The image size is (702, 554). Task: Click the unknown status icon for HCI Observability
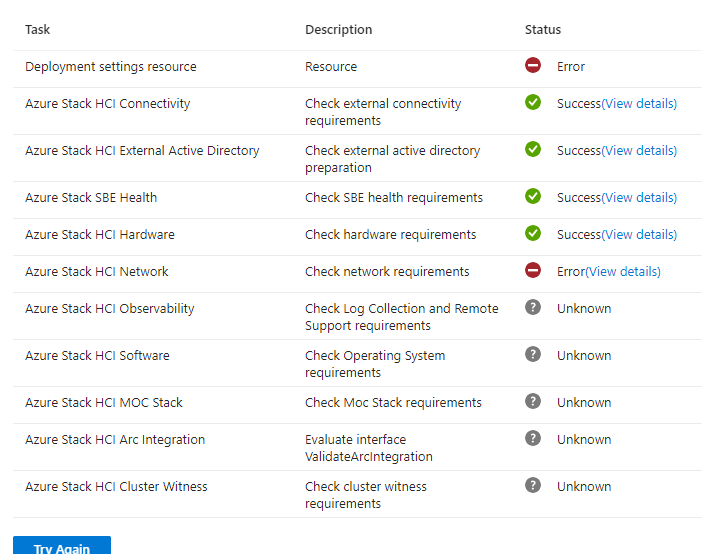point(533,307)
